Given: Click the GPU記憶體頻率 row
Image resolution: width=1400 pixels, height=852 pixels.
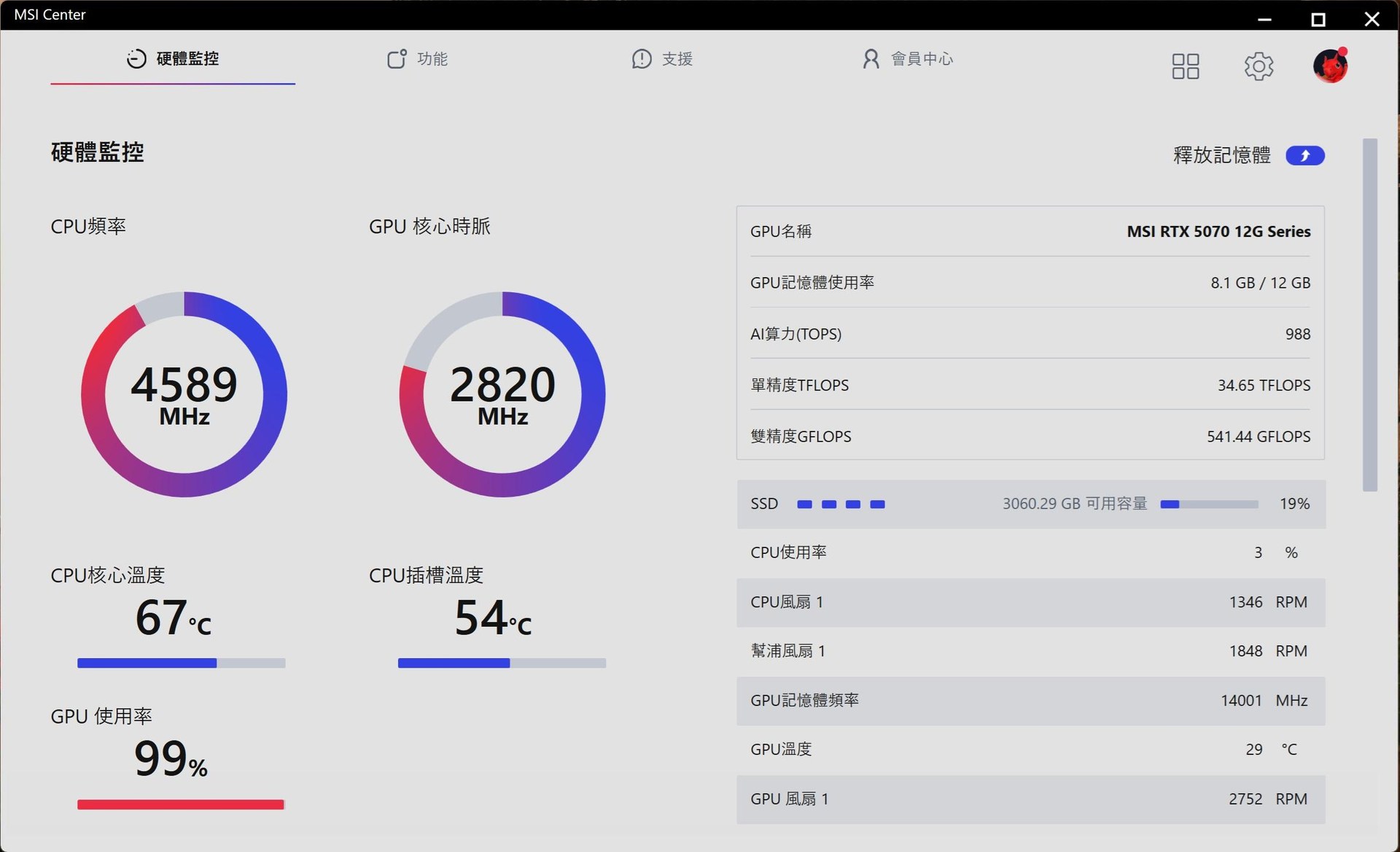Looking at the screenshot, I should 1031,700.
